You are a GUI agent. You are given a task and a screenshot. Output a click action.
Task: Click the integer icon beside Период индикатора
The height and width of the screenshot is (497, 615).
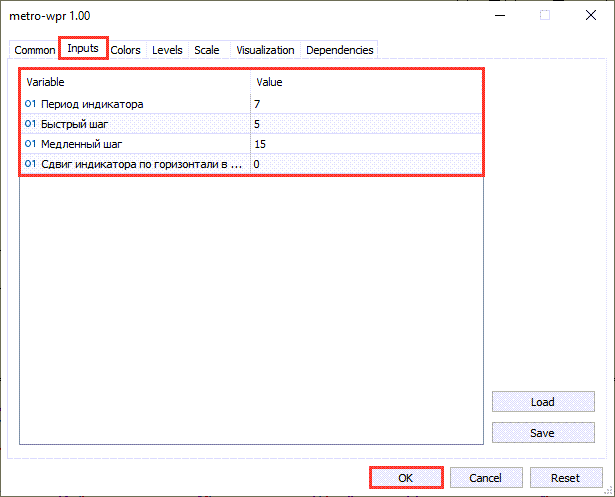tap(30, 104)
